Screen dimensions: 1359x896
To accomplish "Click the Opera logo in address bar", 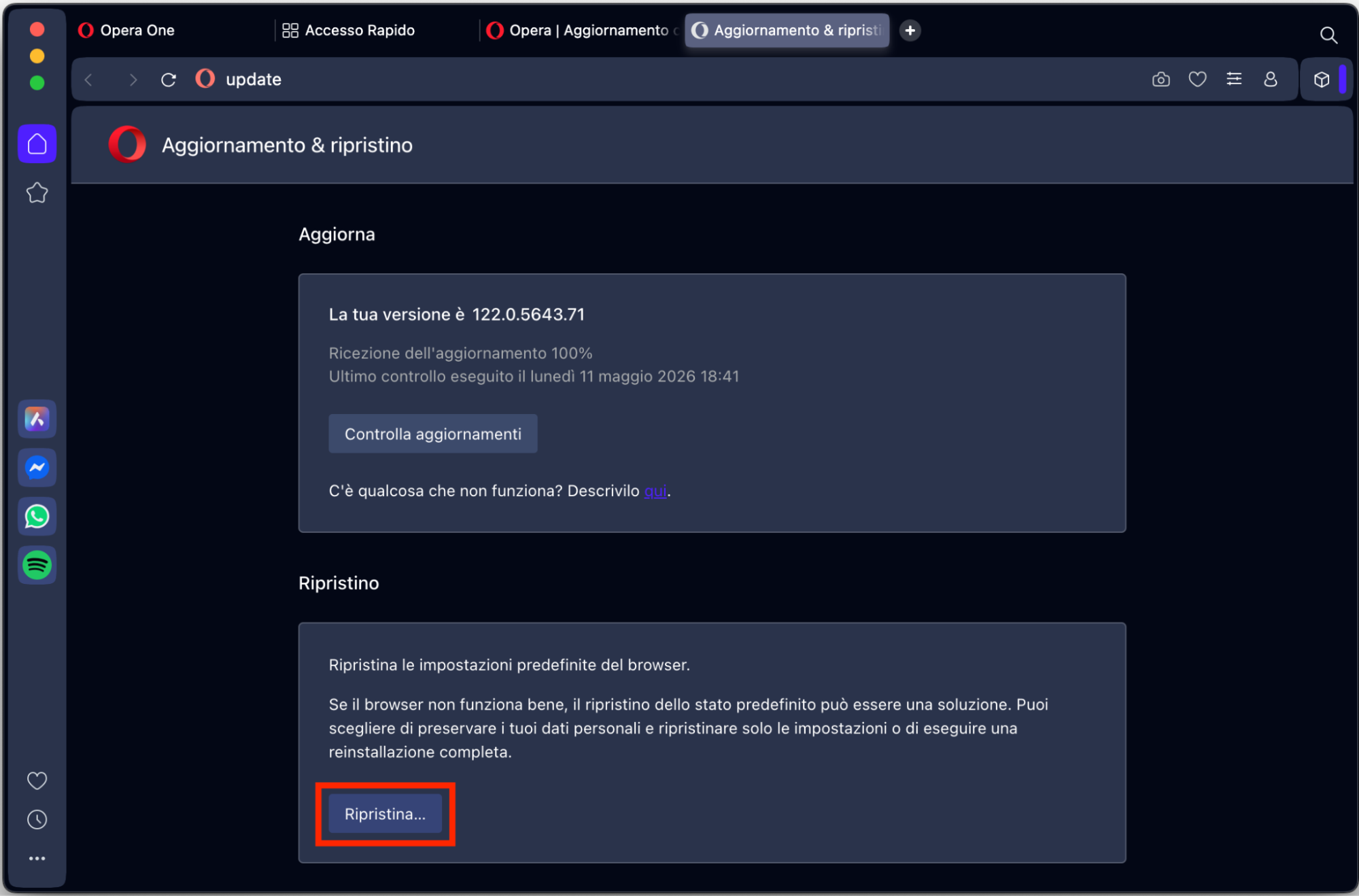I will pos(205,79).
